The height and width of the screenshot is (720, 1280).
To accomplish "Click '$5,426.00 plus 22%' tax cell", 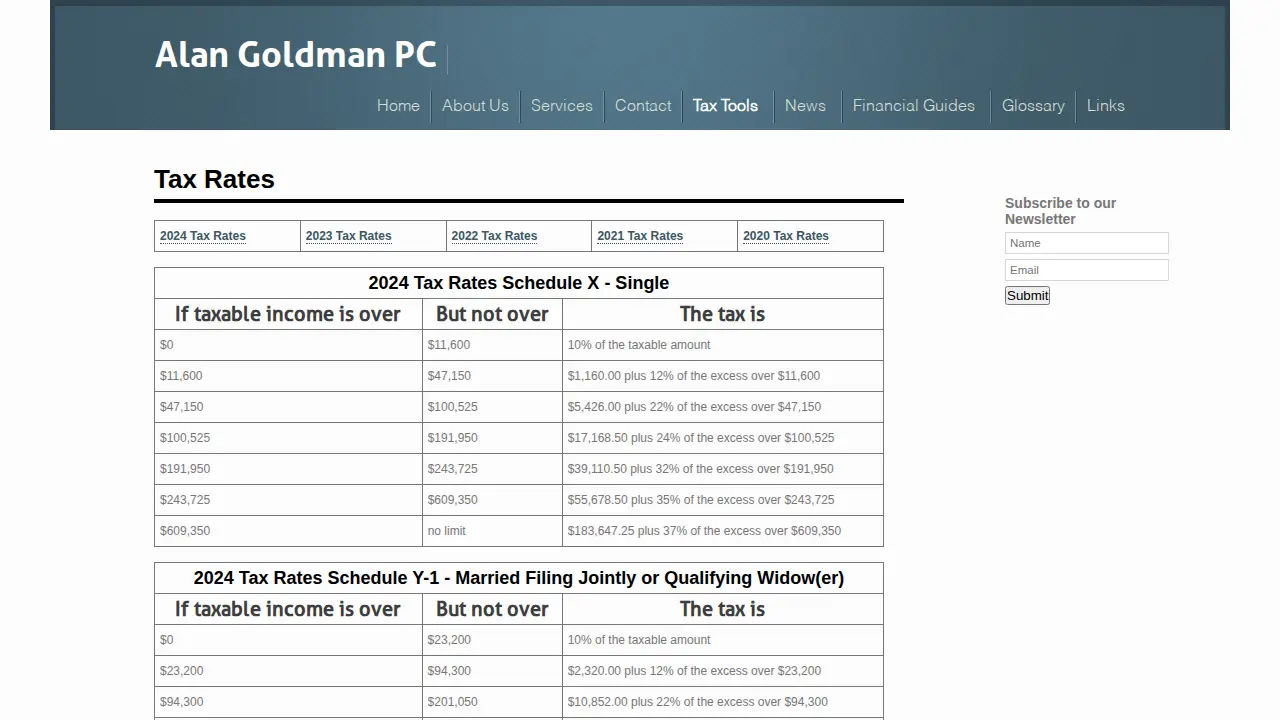I will pos(722,407).
